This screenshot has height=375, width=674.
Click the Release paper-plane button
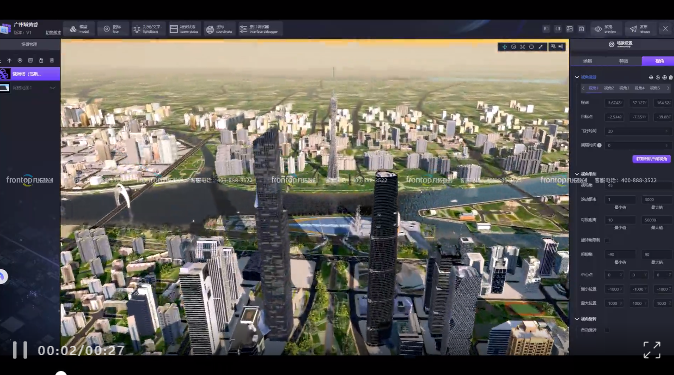640,29
